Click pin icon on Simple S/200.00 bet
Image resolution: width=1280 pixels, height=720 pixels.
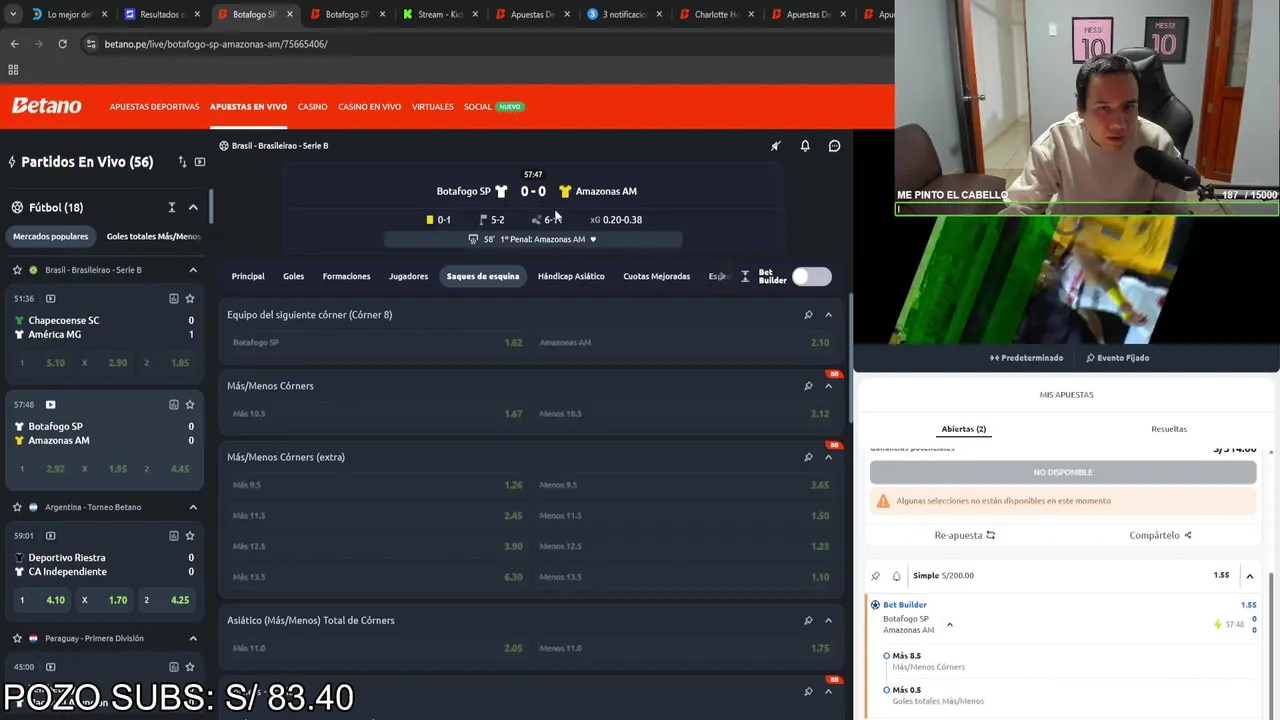click(875, 576)
